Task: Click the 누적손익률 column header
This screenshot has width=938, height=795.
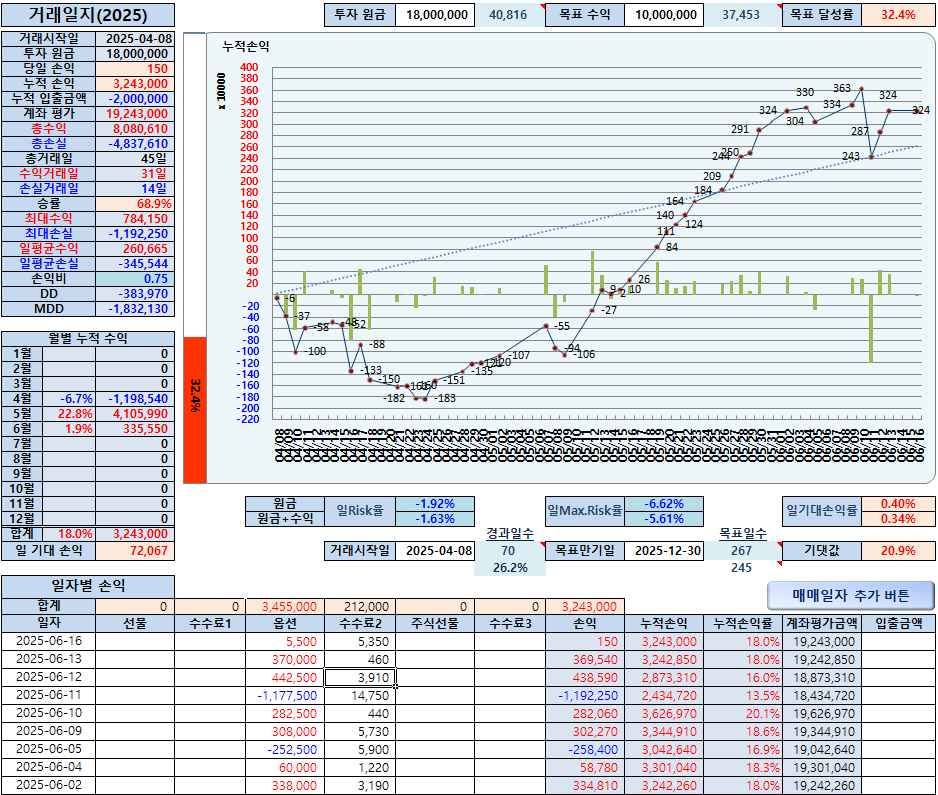Action: coord(742,623)
